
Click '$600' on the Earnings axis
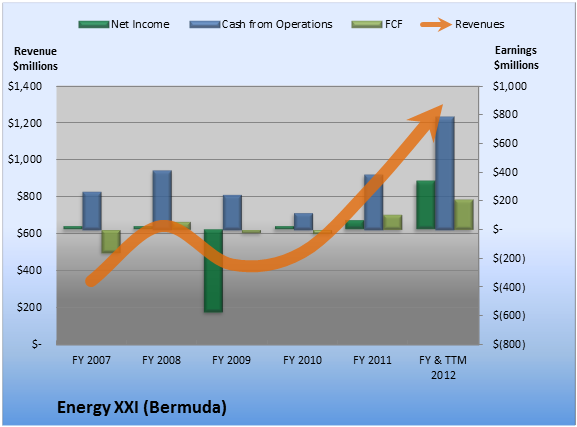[505, 143]
